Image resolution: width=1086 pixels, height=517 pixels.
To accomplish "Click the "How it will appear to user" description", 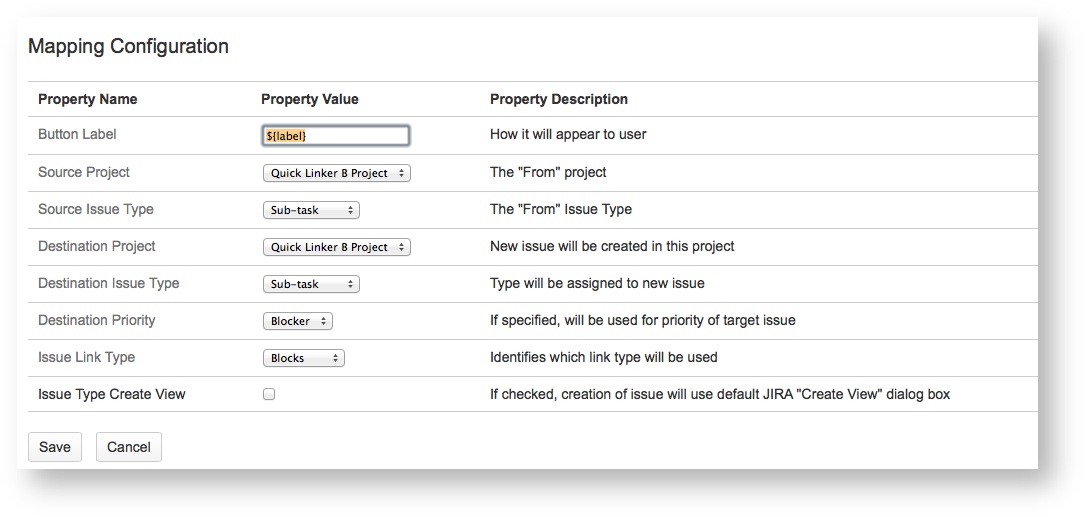I will (x=568, y=134).
